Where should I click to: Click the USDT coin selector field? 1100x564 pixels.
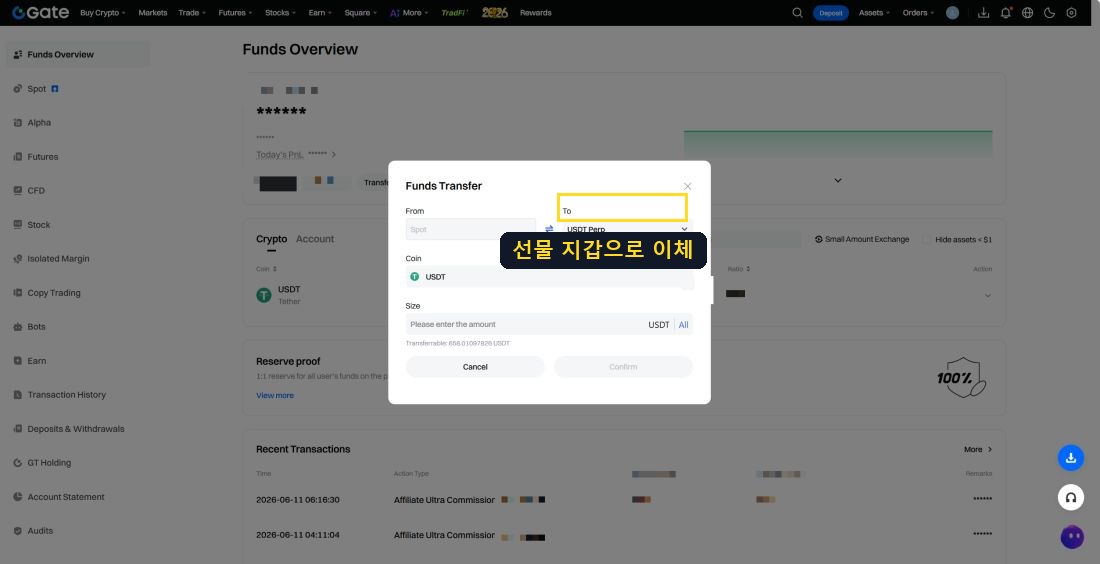(549, 277)
